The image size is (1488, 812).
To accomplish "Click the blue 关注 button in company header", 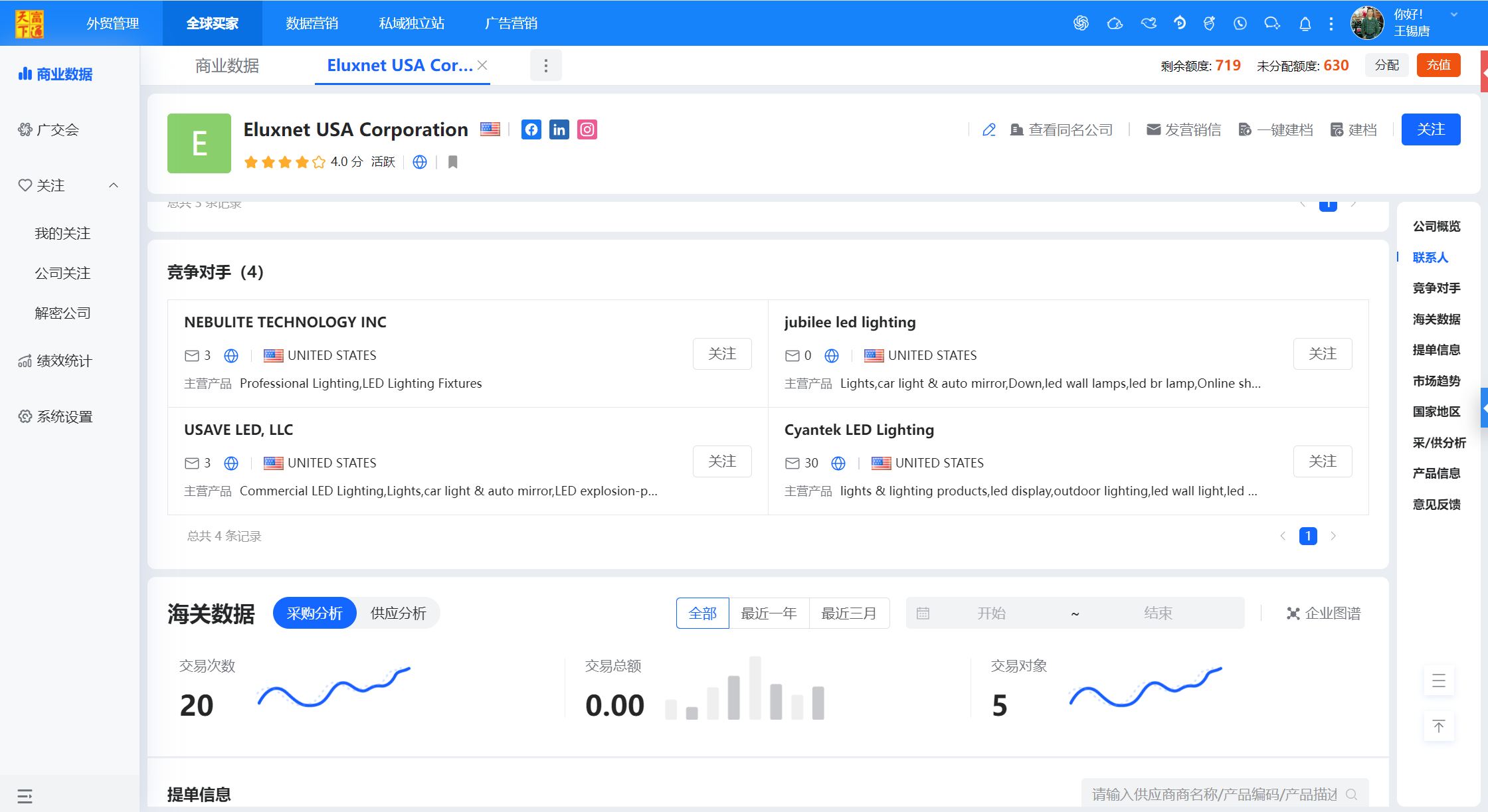I will [x=1431, y=129].
